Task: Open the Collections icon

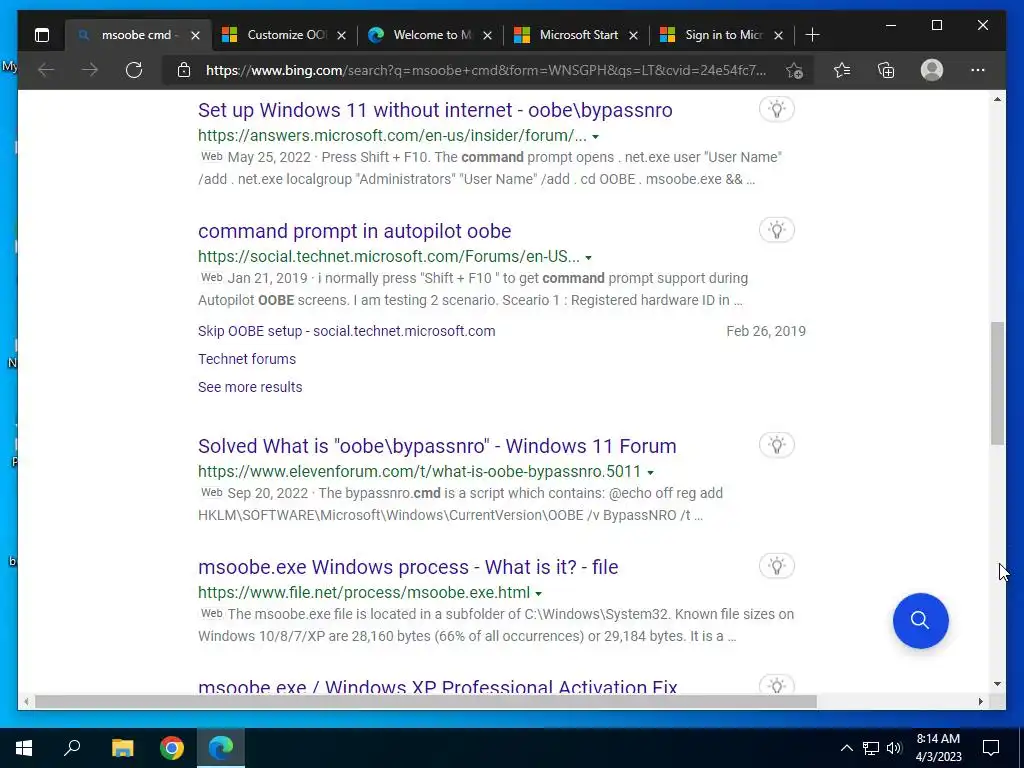Action: tap(886, 70)
